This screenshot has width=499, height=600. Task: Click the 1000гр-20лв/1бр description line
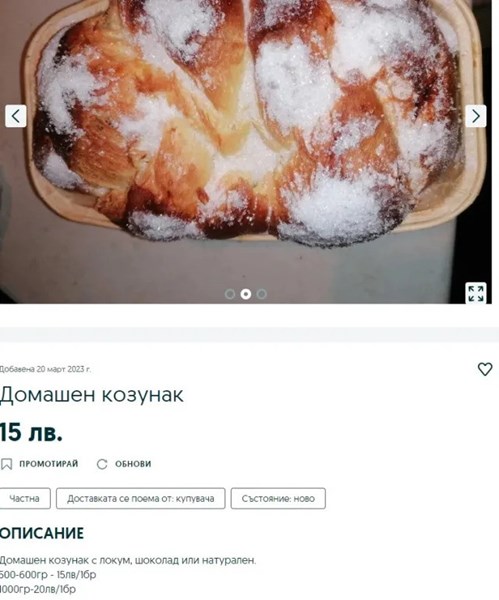(x=38, y=589)
